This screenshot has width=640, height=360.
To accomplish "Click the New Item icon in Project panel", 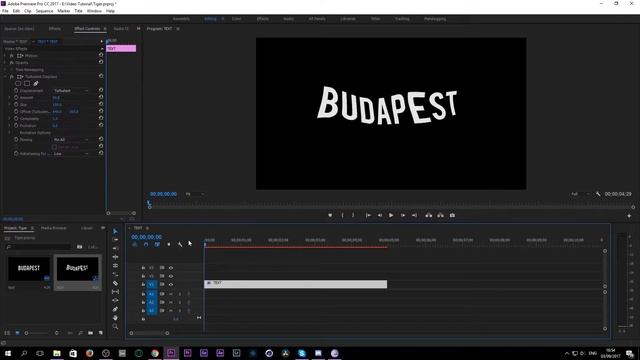I will 100,333.
